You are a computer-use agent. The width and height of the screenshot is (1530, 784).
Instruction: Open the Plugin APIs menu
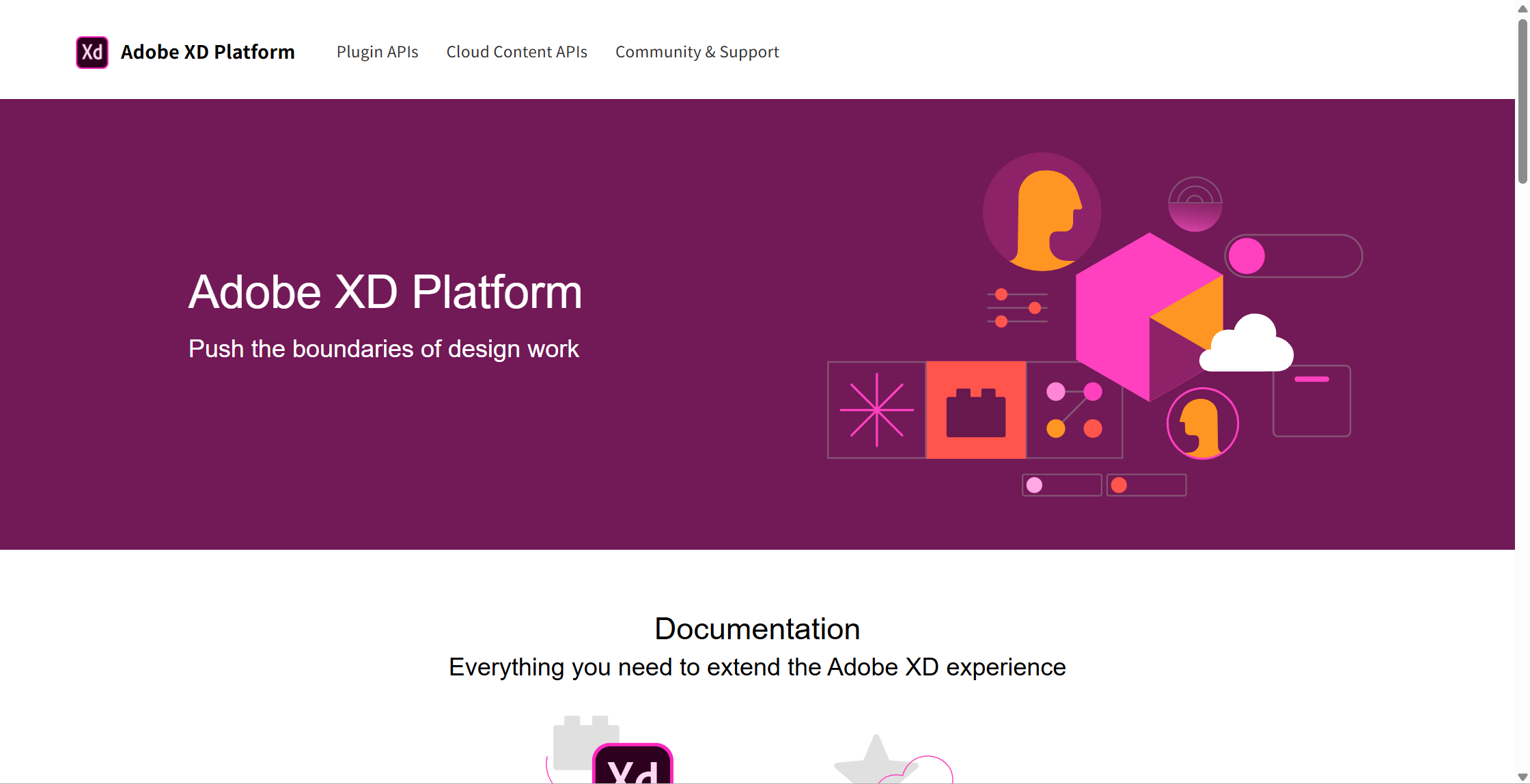pyautogui.click(x=377, y=53)
